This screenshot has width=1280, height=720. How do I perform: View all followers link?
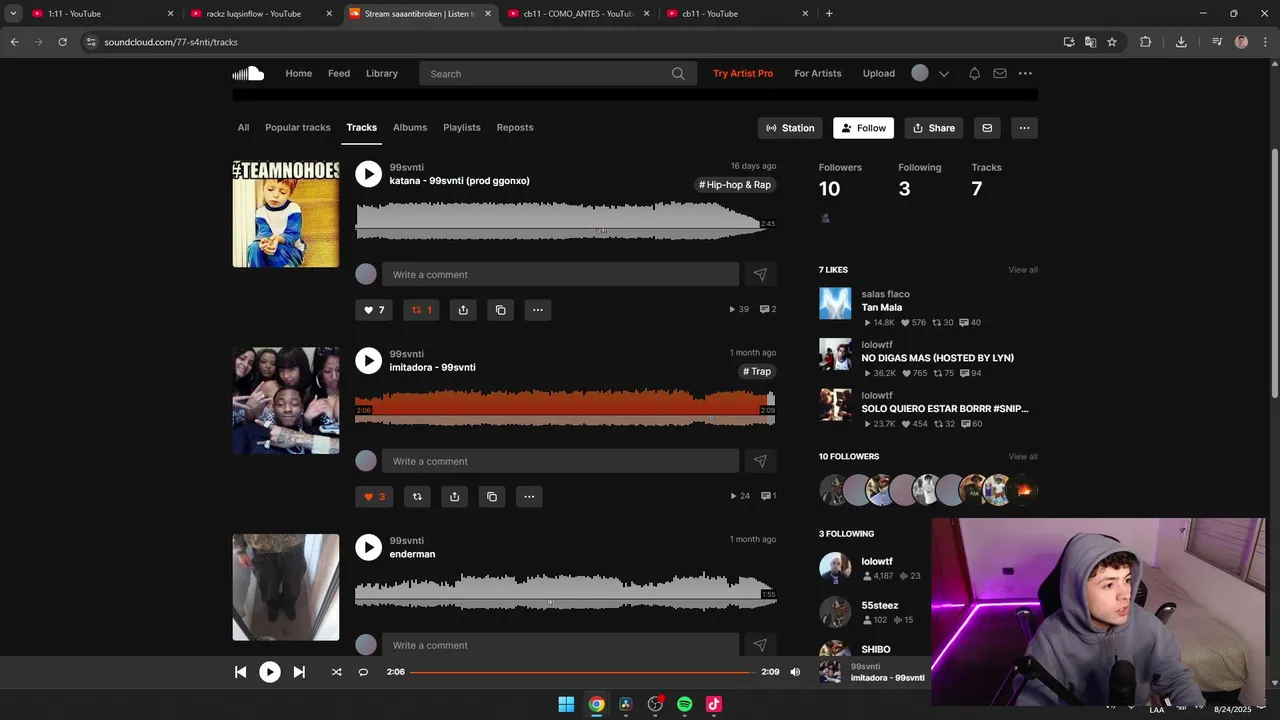(x=1023, y=457)
